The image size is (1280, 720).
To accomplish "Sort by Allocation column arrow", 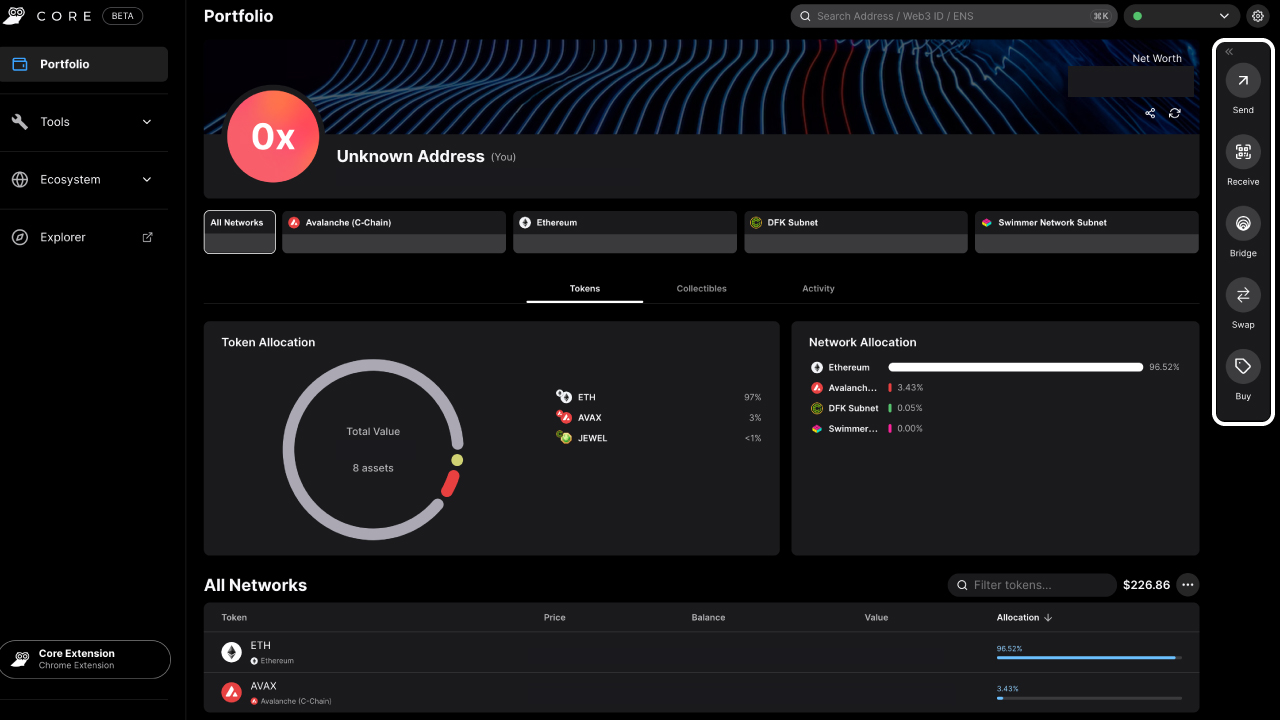I will (1048, 618).
